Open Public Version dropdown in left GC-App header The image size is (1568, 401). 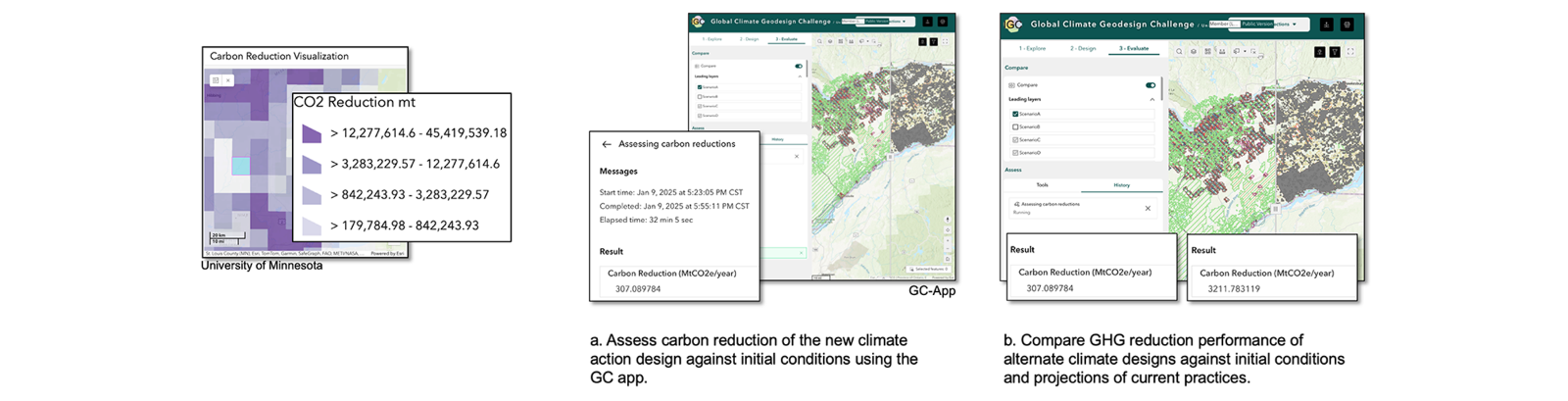[x=885, y=21]
